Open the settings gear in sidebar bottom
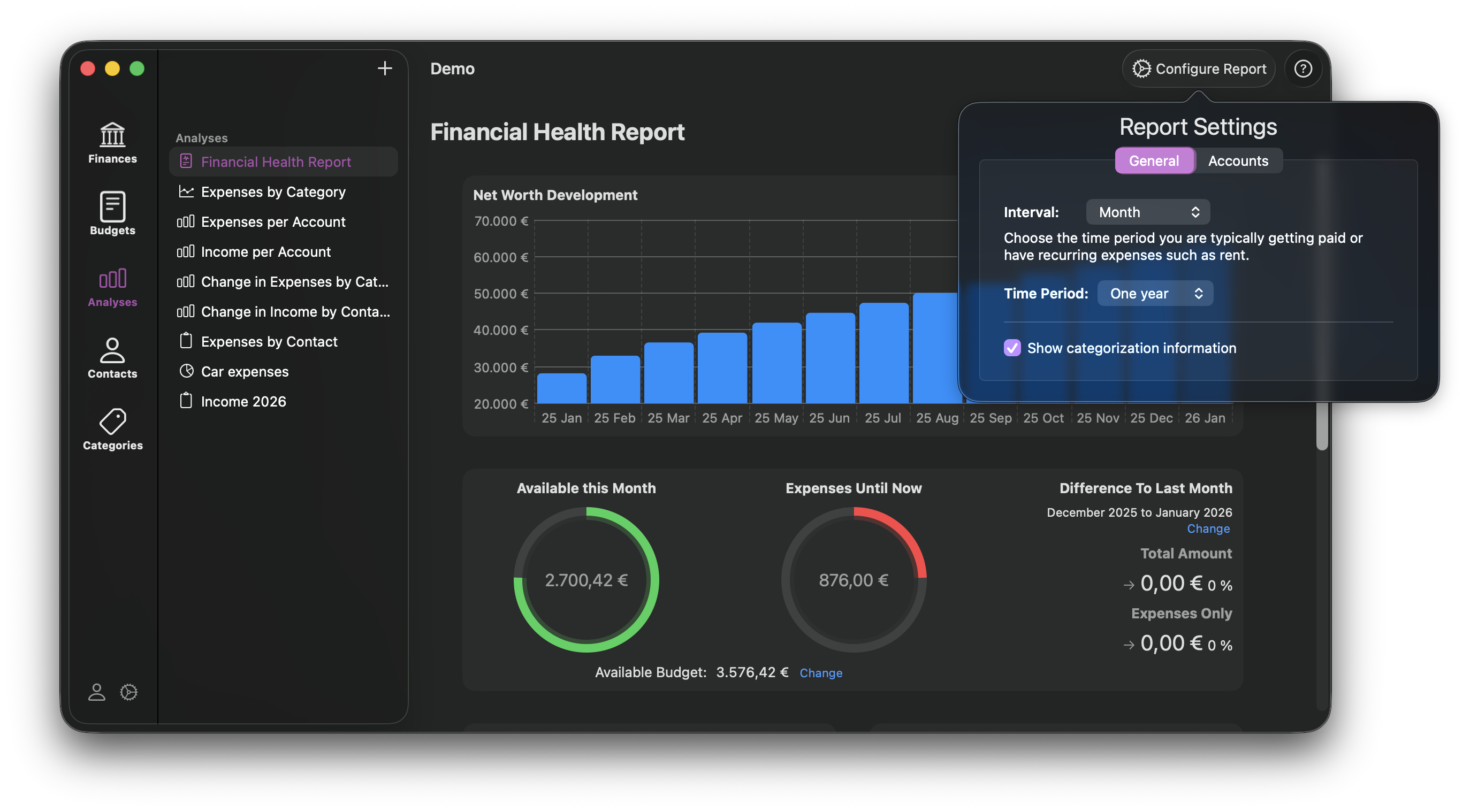The height and width of the screenshot is (812, 1478). pyautogui.click(x=128, y=692)
